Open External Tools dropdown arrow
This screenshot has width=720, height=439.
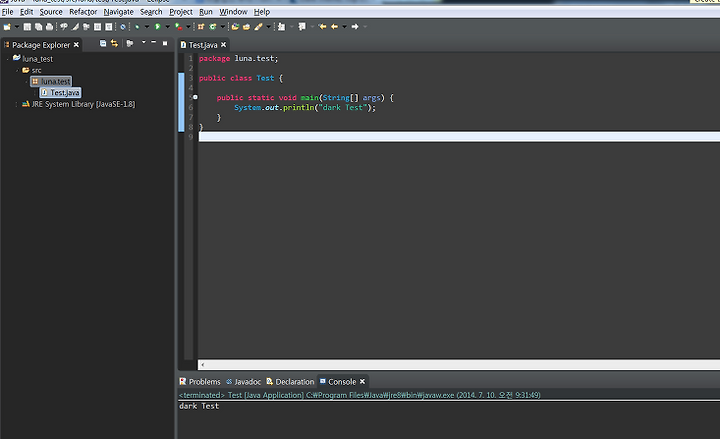188,27
